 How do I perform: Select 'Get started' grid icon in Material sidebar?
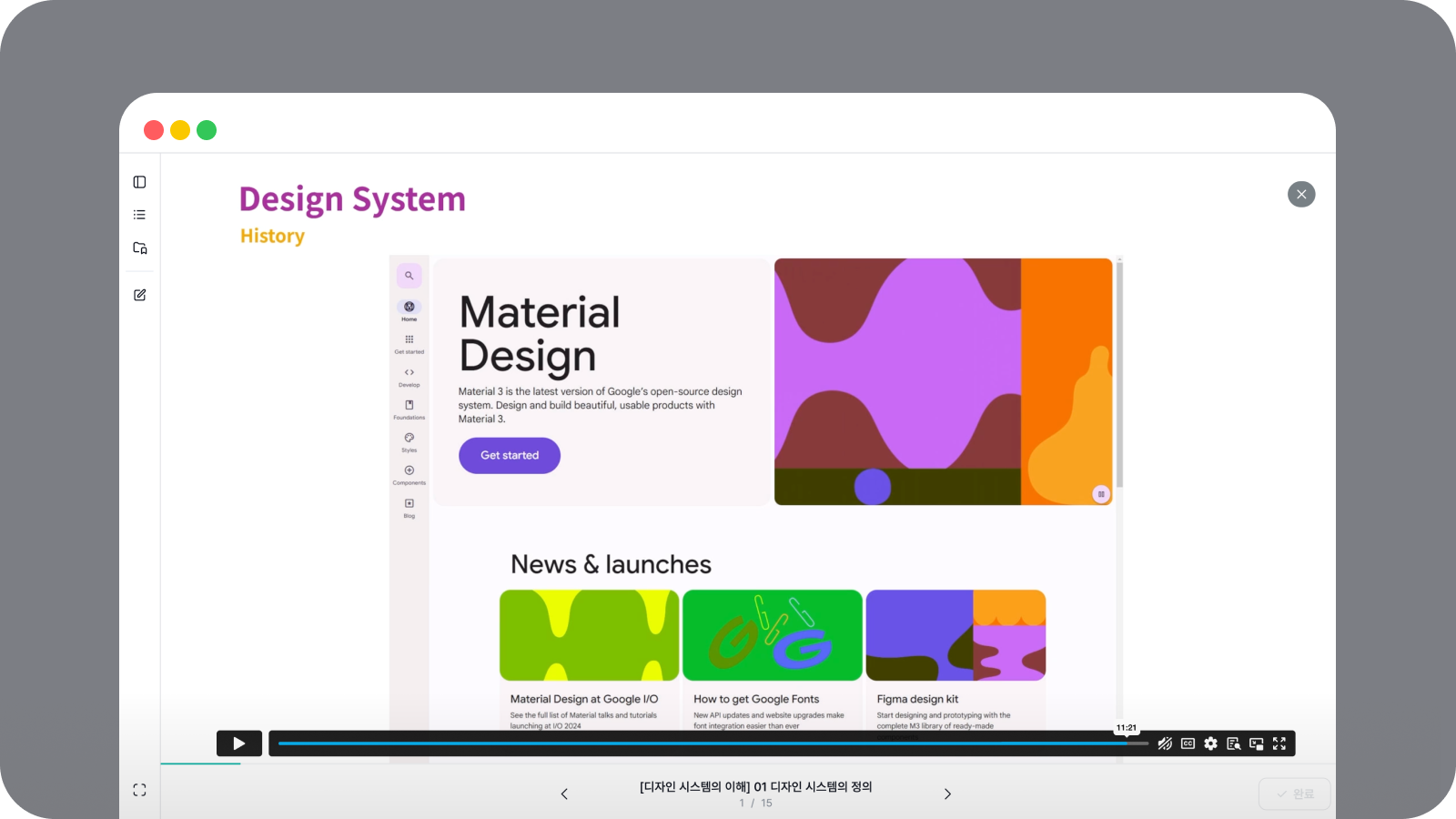[x=409, y=343]
